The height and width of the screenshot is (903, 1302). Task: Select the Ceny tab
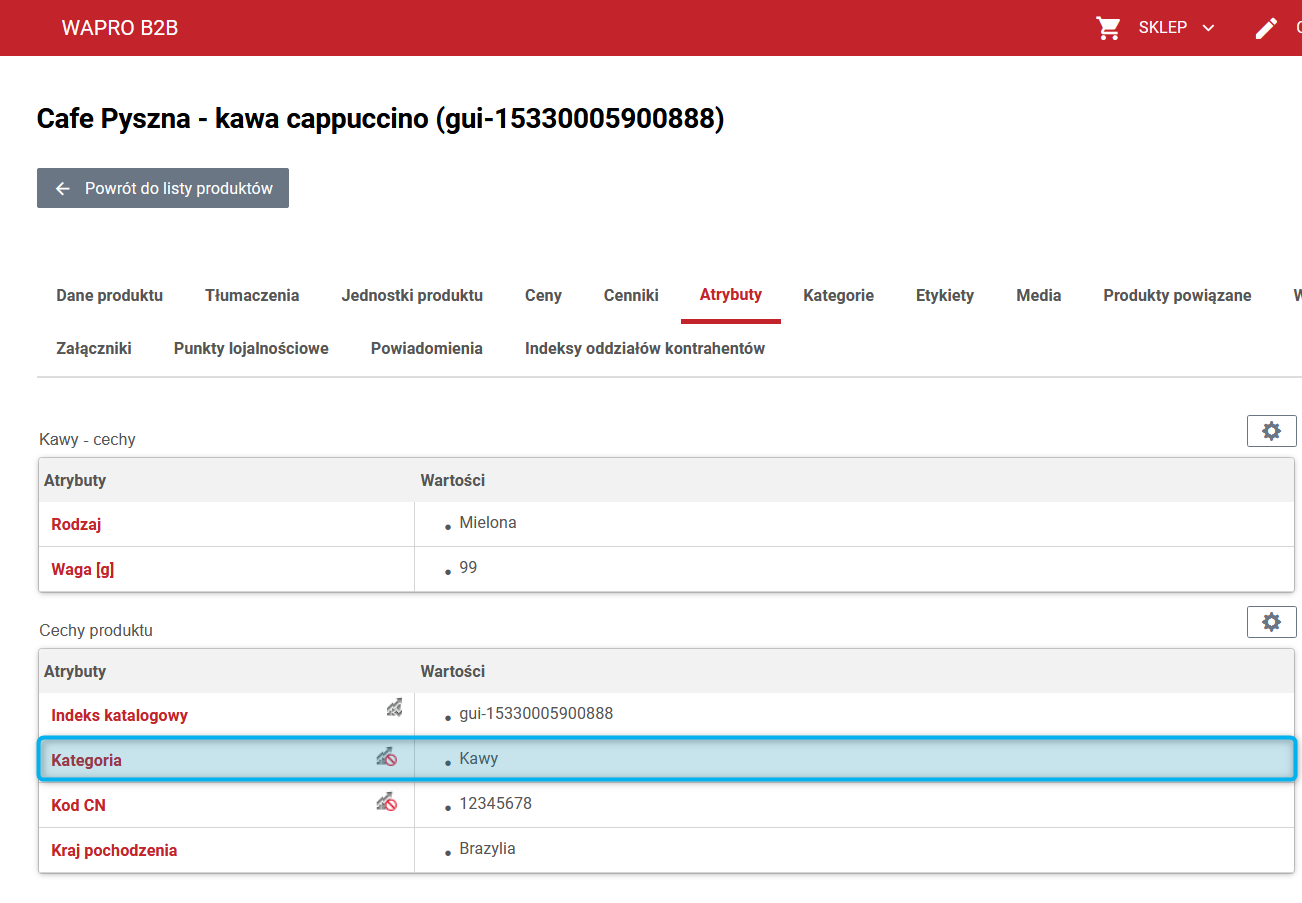pos(543,296)
